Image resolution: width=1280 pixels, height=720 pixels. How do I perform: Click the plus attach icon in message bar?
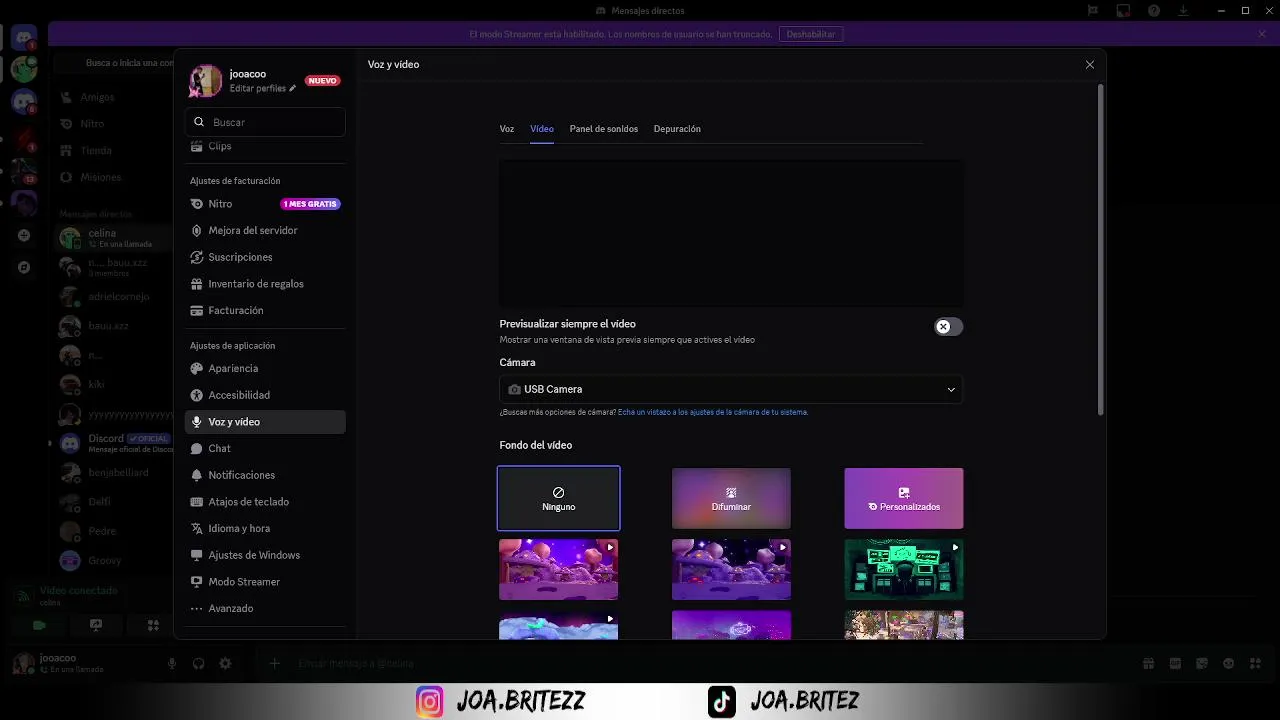pos(274,663)
